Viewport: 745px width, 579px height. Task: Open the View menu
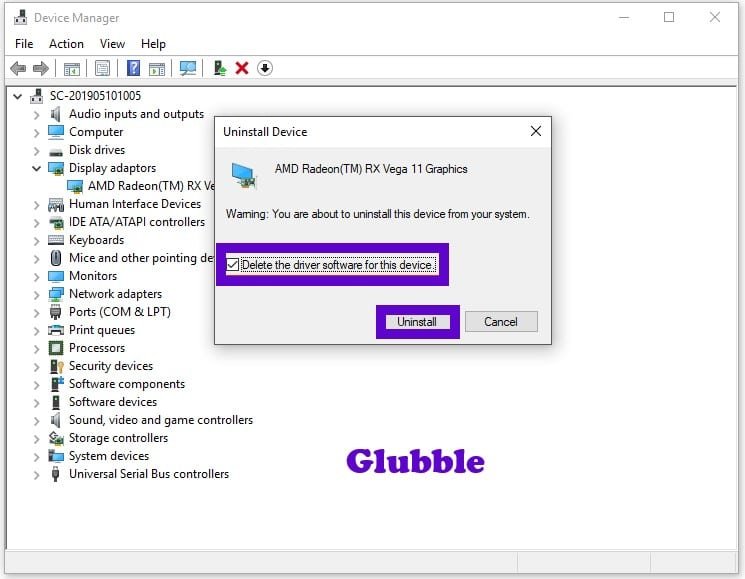(112, 44)
